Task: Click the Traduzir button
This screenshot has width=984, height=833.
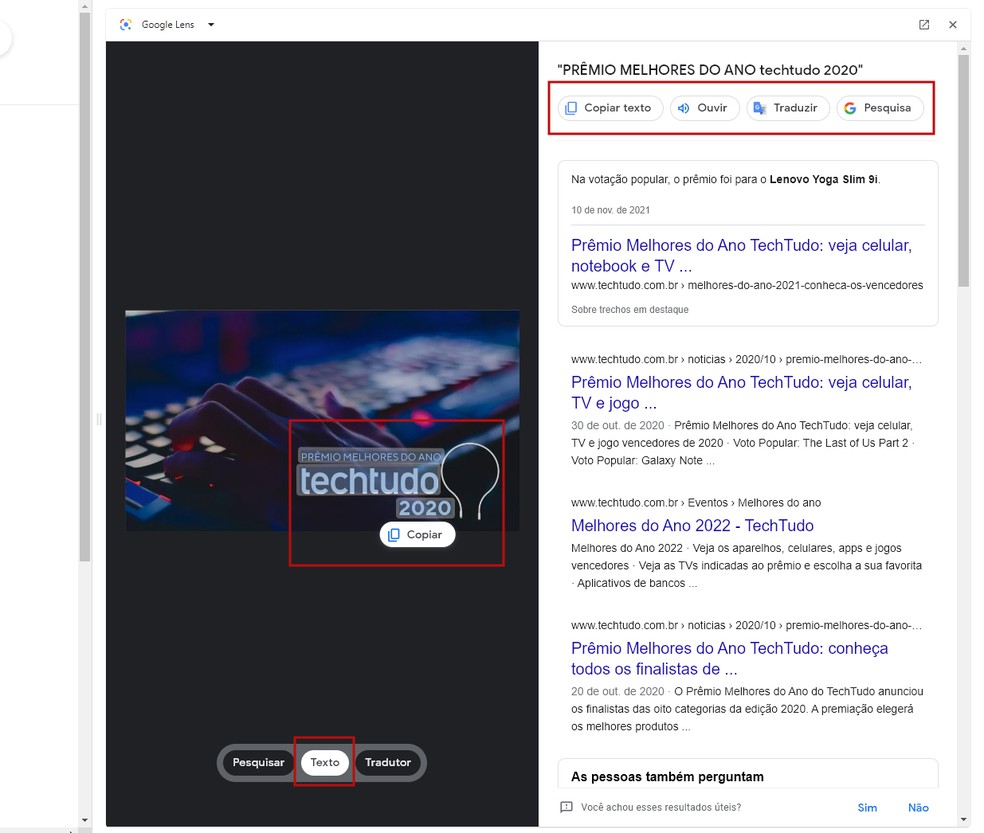Action: (787, 108)
